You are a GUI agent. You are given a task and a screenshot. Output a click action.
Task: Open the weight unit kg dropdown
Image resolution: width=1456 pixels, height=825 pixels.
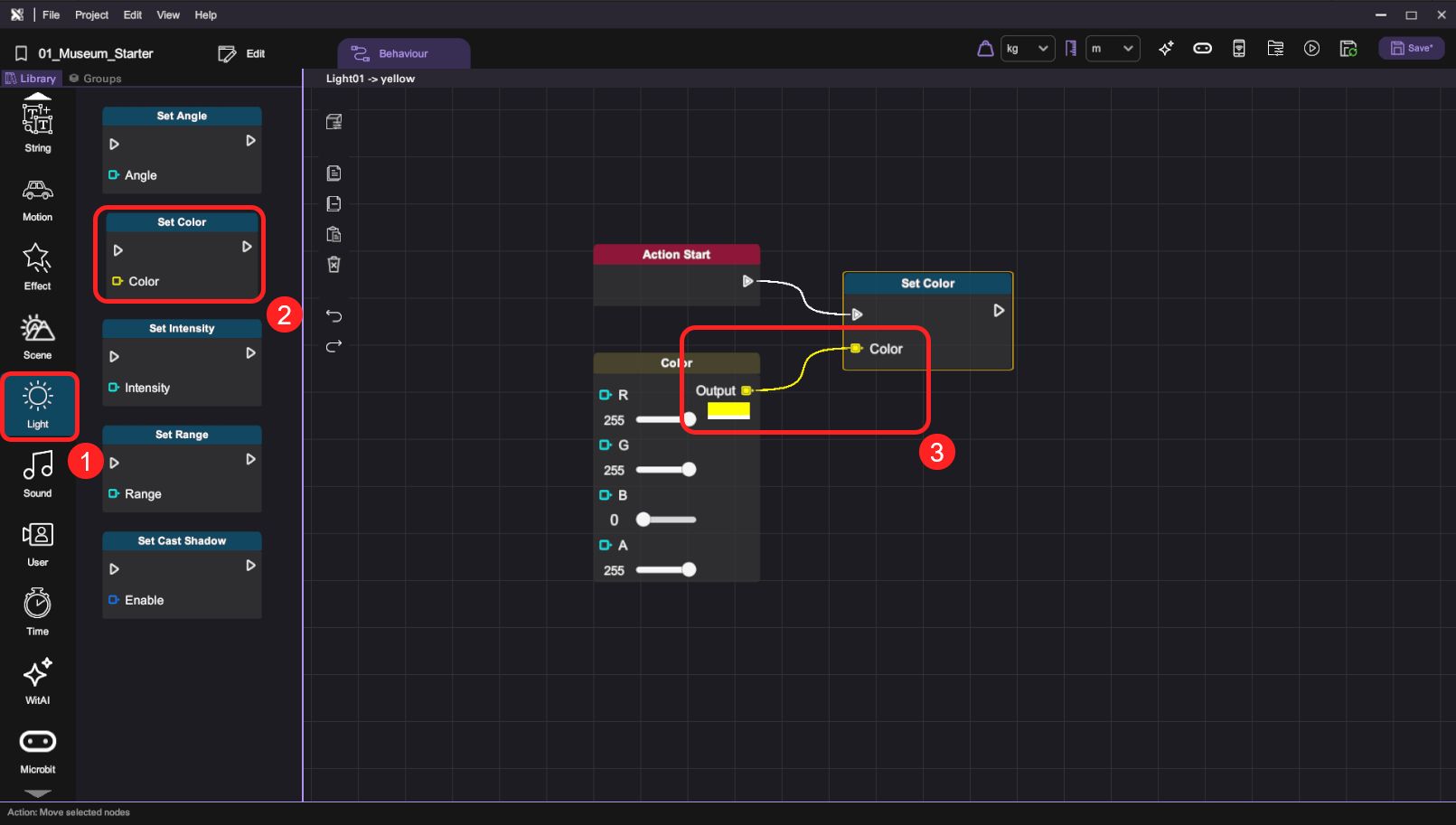[x=1027, y=49]
